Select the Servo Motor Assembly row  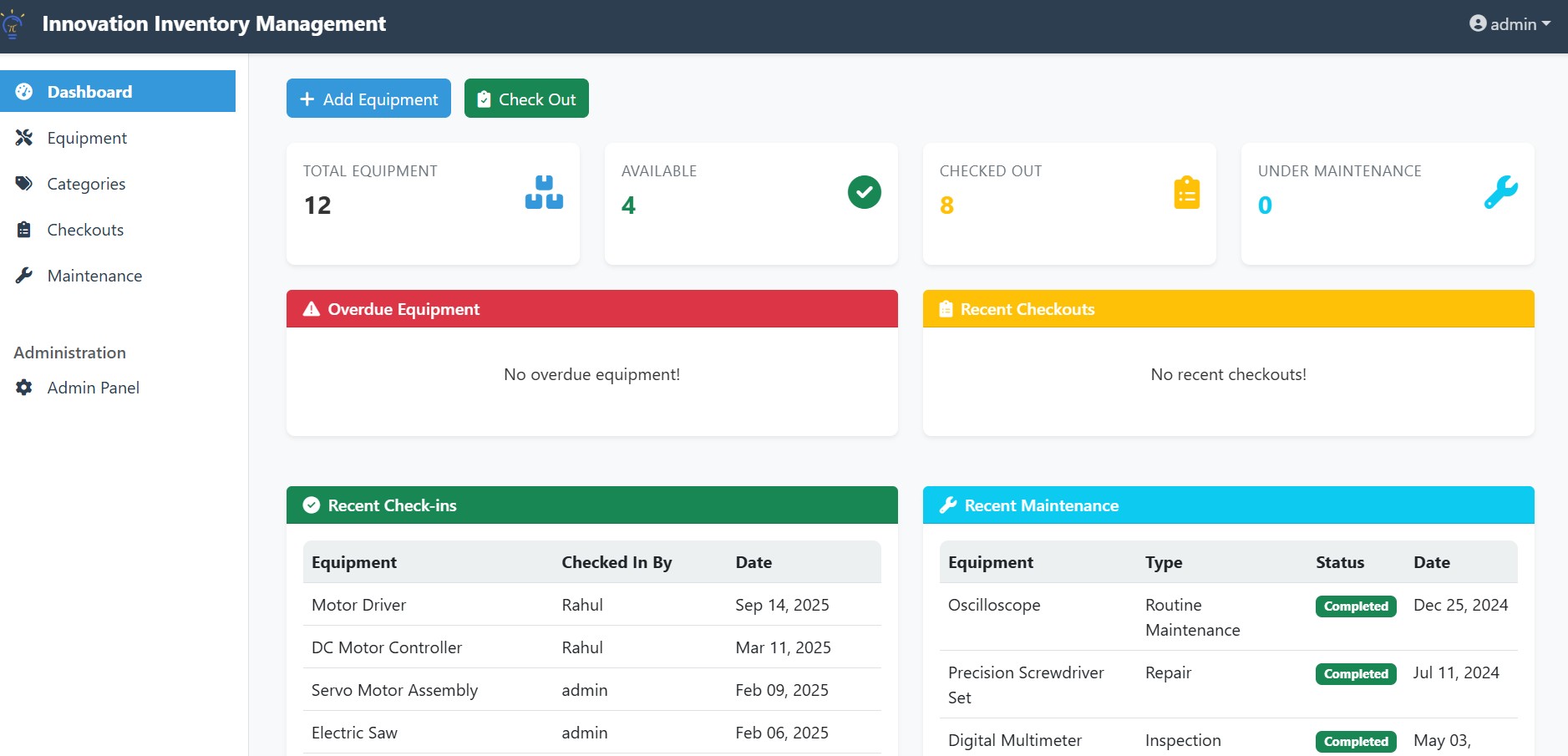591,690
